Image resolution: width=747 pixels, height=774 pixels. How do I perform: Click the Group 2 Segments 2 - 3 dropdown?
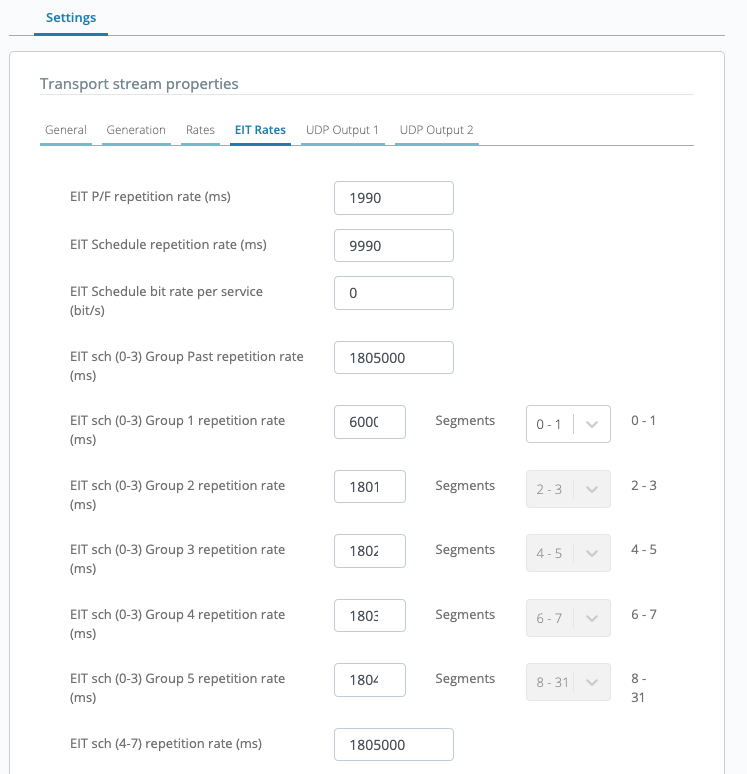coord(568,489)
